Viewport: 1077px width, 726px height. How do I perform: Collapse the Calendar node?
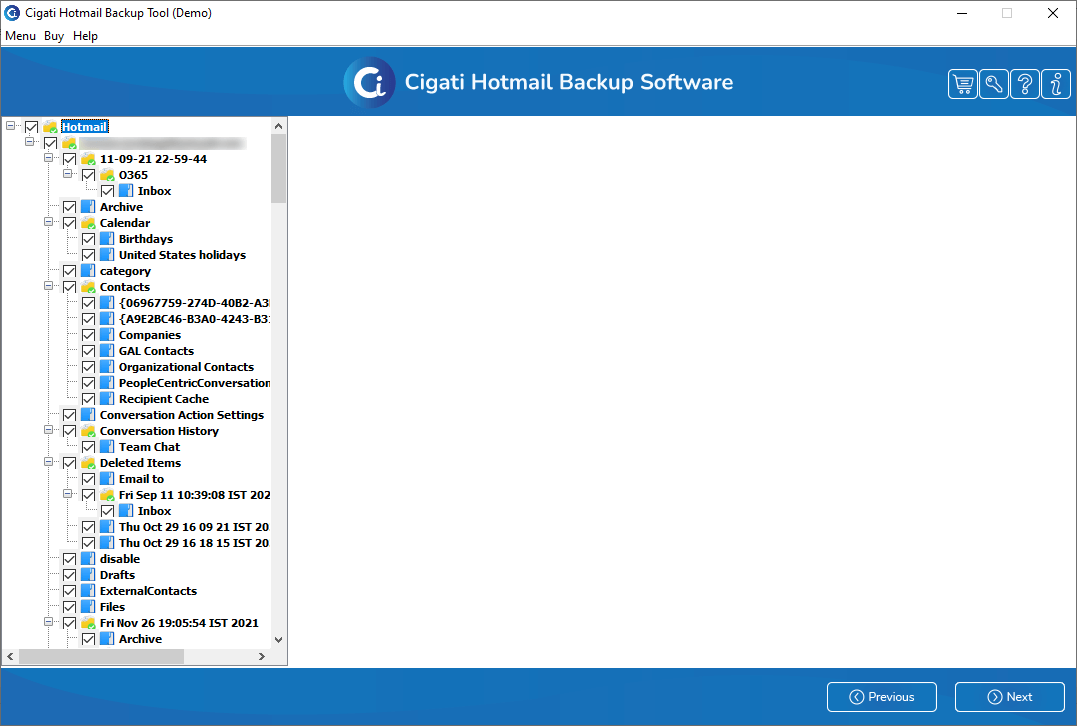[x=49, y=222]
